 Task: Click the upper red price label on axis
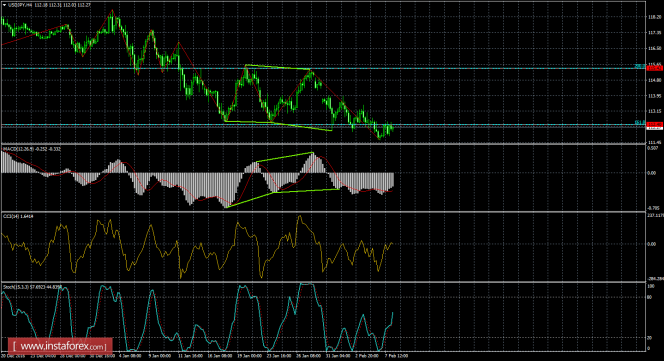(654, 68)
